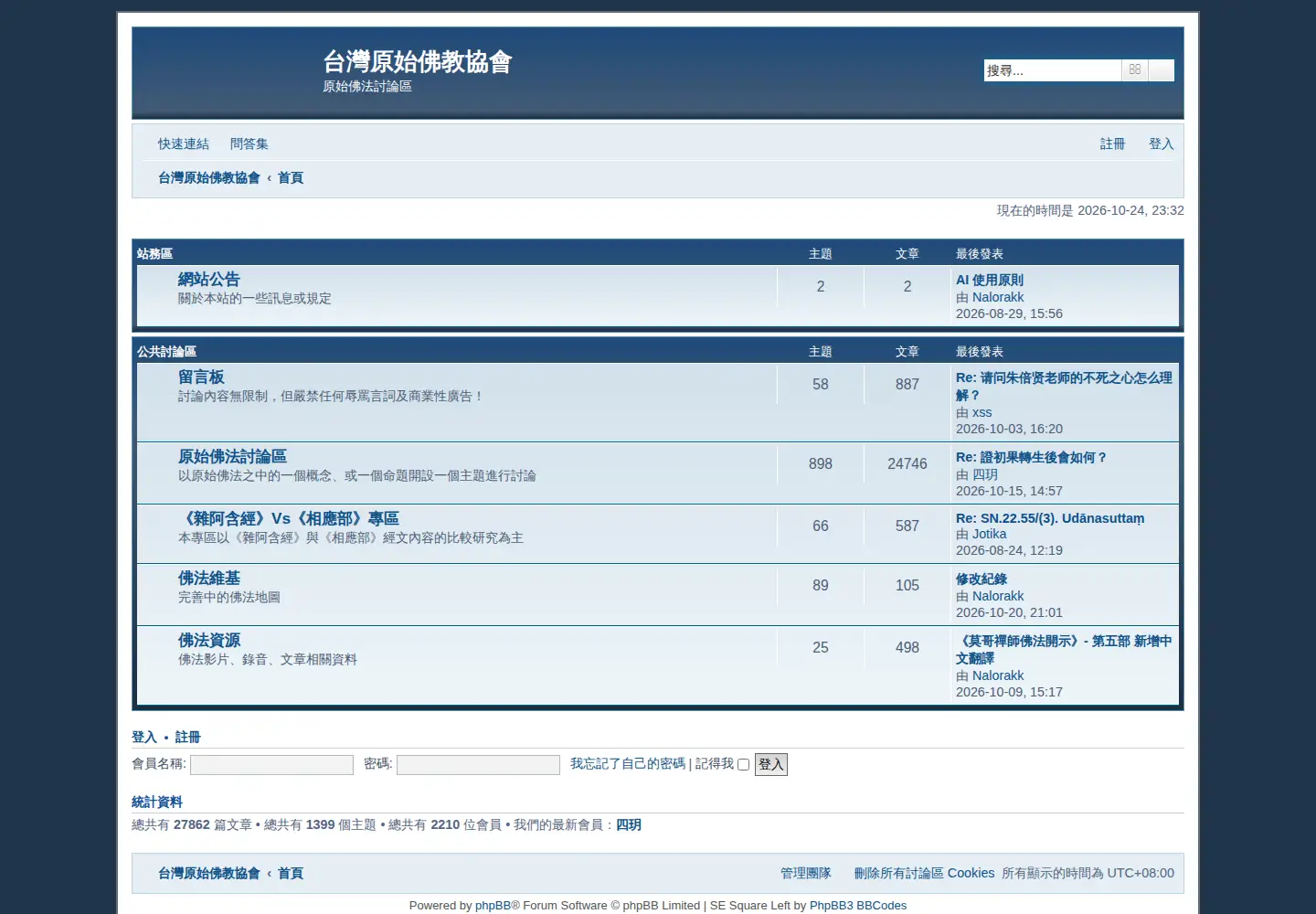Tick the 記得我 remember-me checkbox
The height and width of the screenshot is (914, 1316).
coord(744,765)
